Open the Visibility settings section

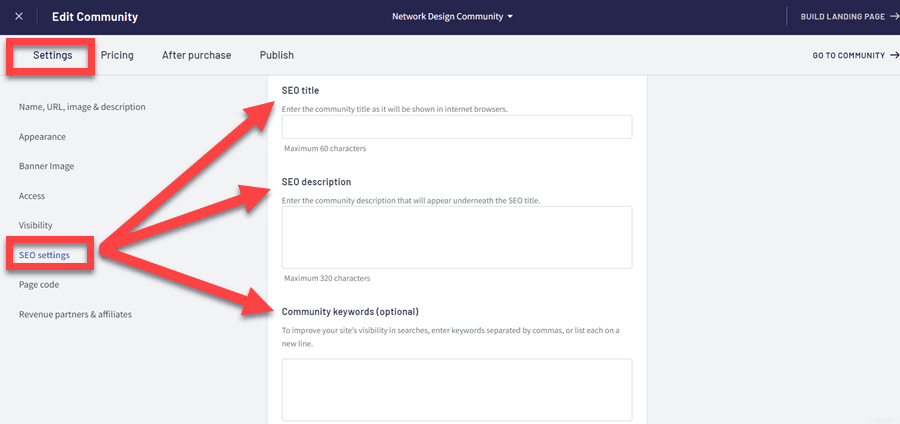35,225
